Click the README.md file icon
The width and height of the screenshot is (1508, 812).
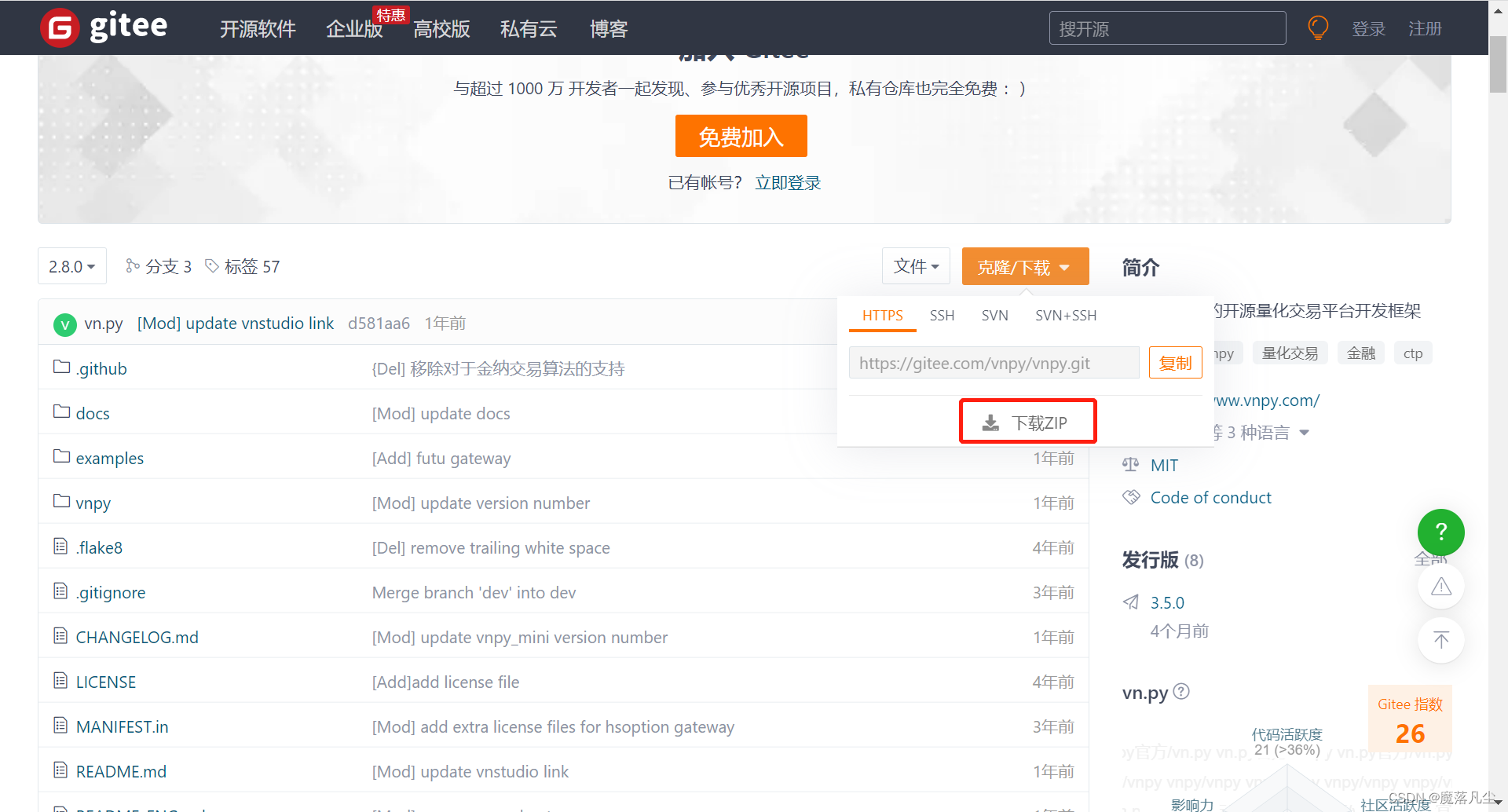tap(60, 770)
